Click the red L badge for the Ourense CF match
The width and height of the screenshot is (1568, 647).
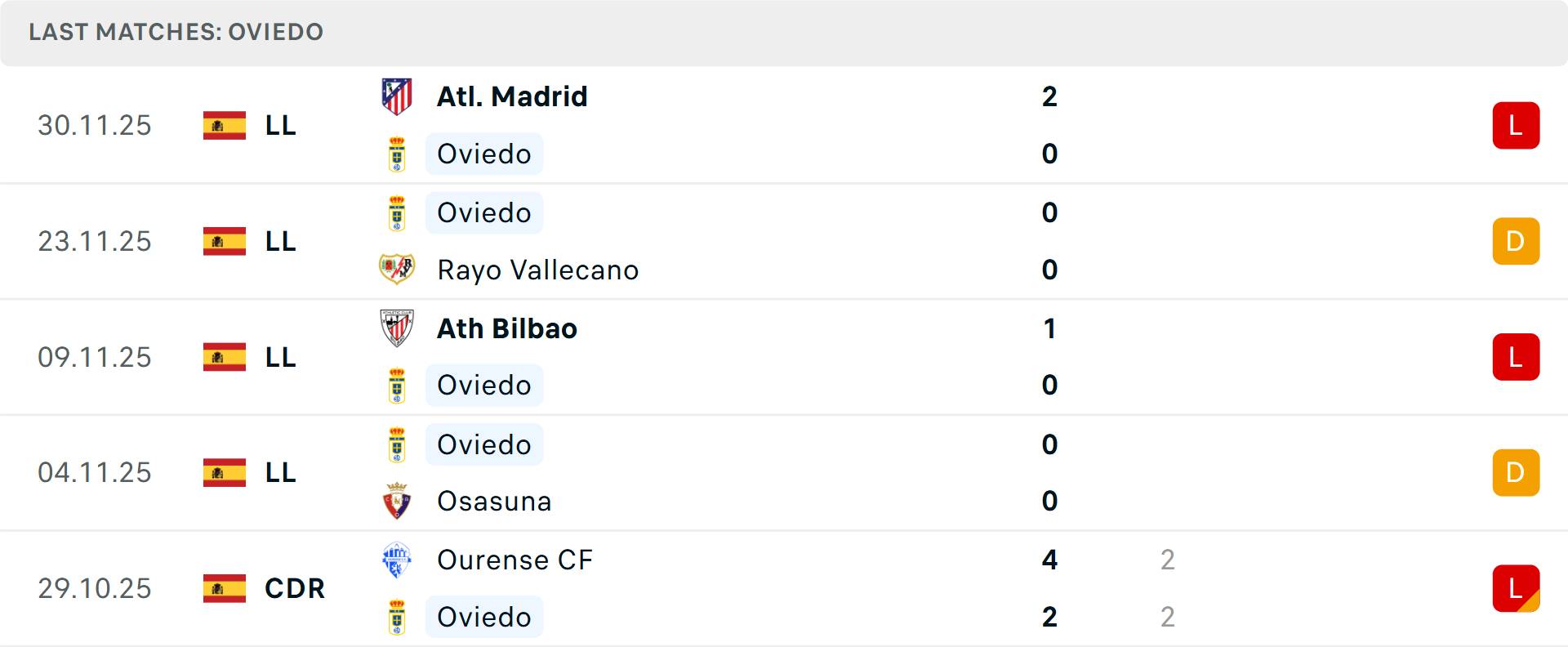1517,589
